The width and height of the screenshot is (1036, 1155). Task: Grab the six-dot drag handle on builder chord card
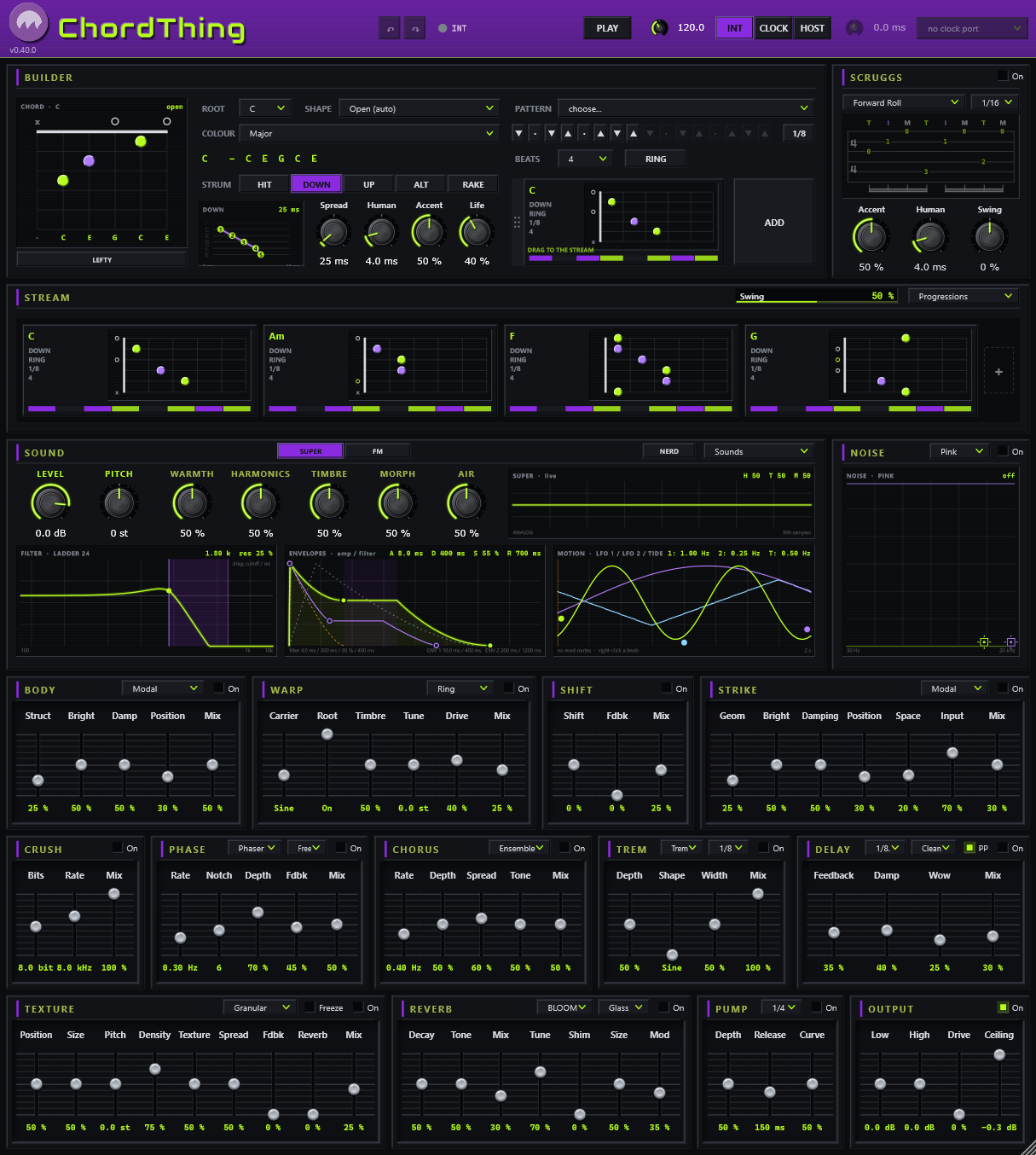pyautogui.click(x=517, y=222)
